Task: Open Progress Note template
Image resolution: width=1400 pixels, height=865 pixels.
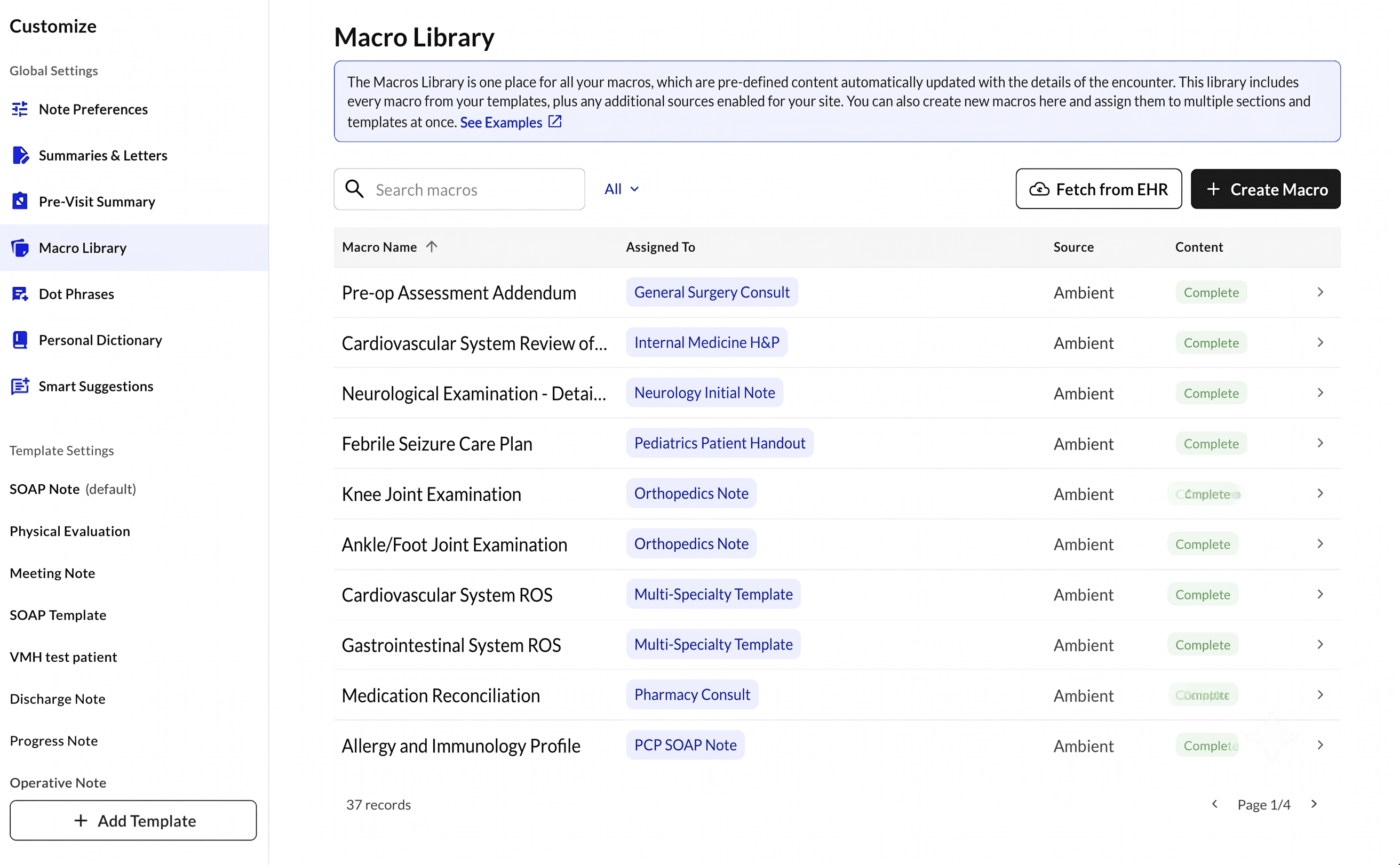Action: tap(54, 741)
